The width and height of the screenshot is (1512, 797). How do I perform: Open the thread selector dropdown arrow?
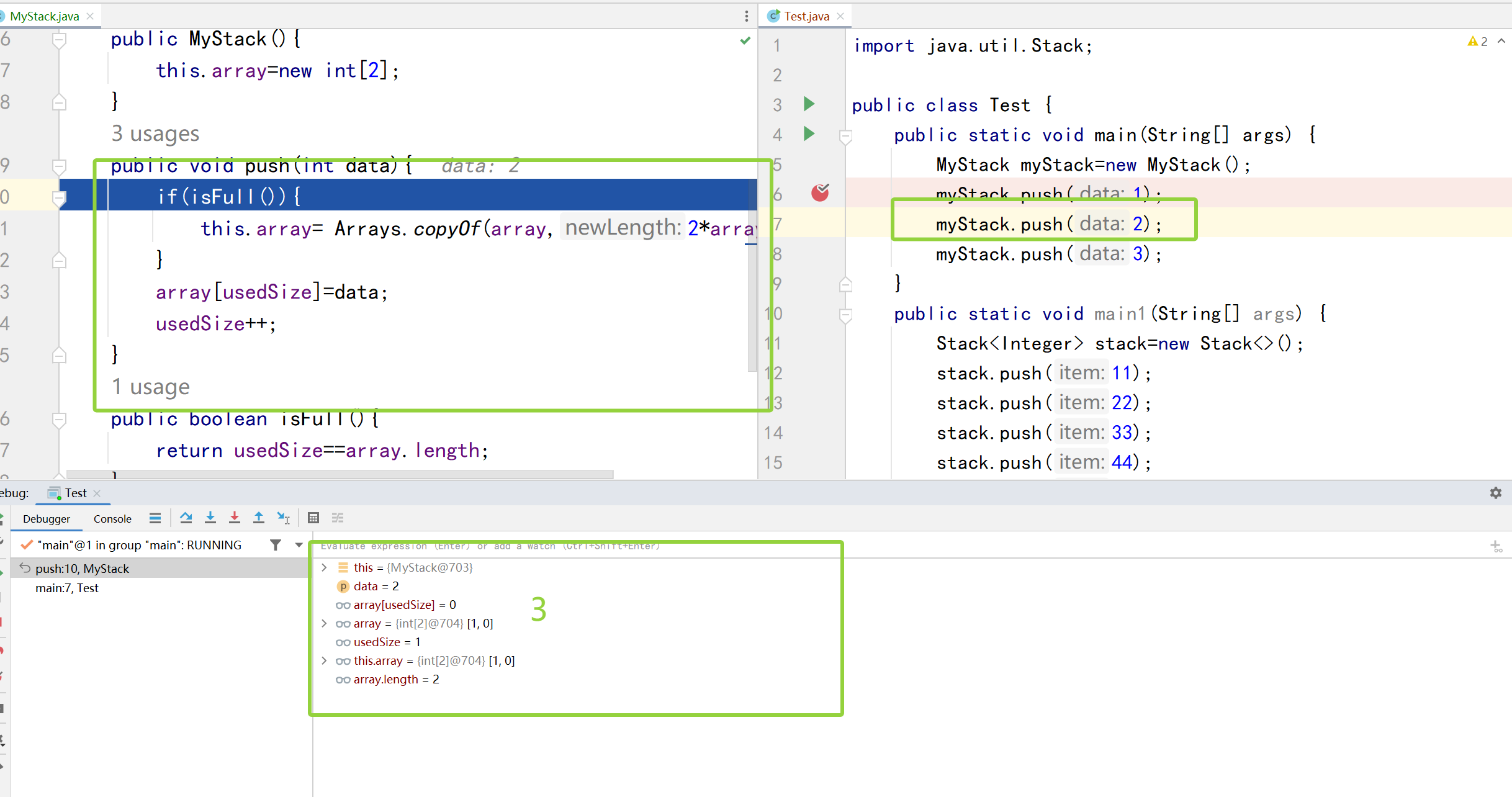299,545
